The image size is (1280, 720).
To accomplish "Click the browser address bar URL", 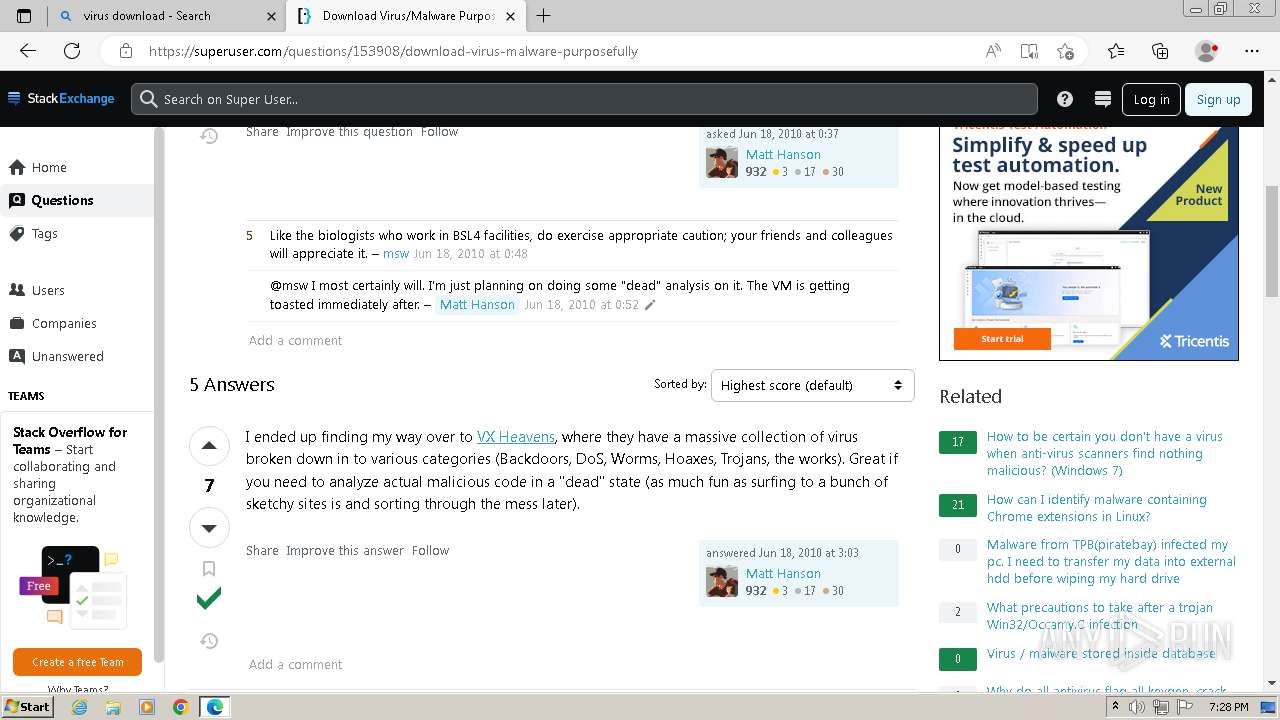I will [x=393, y=51].
